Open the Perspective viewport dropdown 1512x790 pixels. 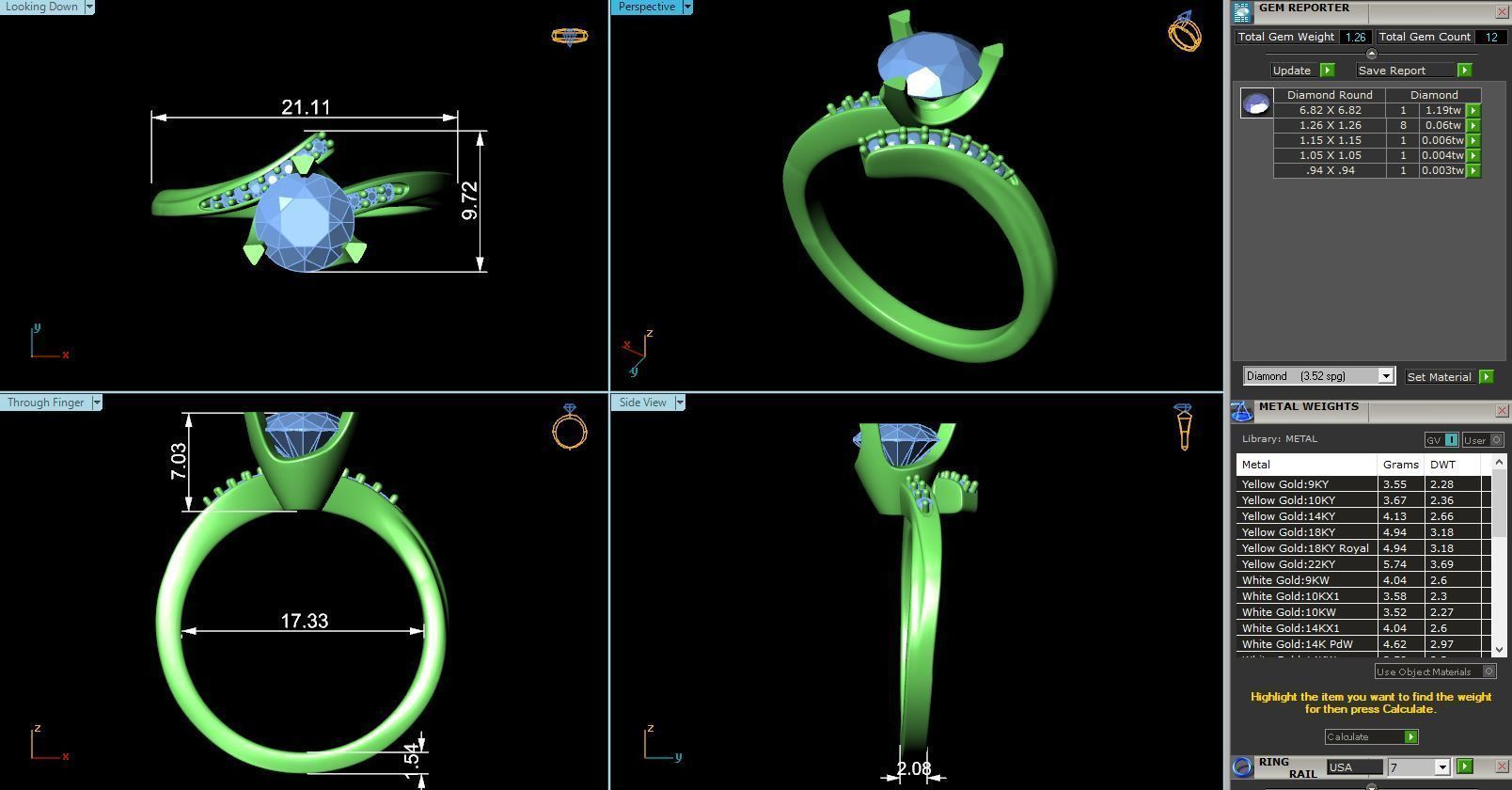(687, 7)
